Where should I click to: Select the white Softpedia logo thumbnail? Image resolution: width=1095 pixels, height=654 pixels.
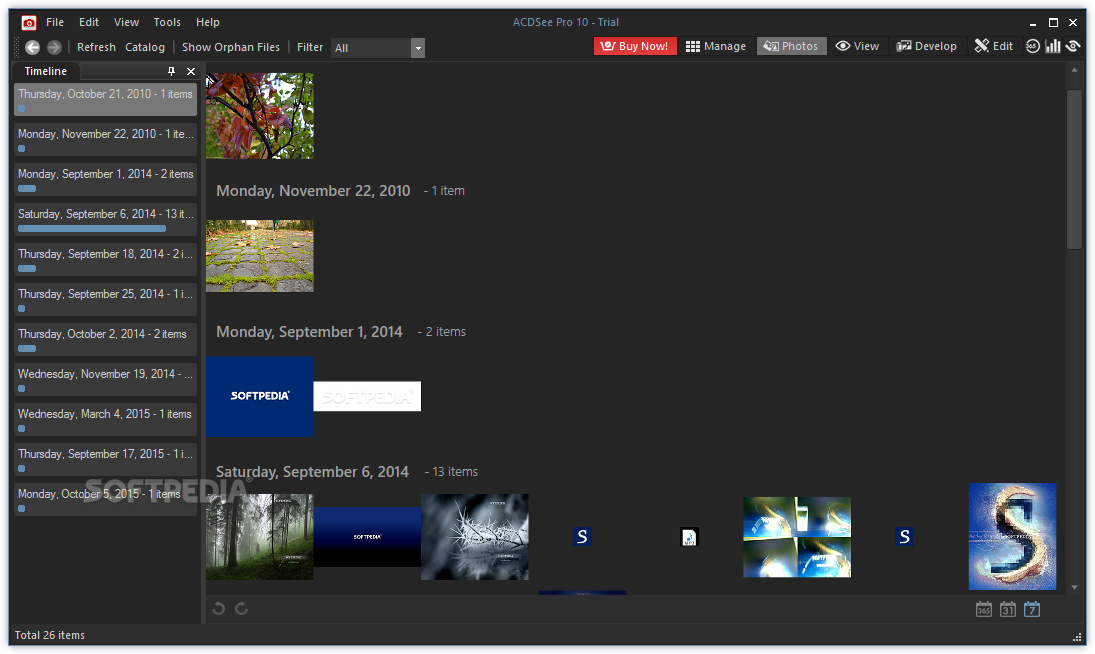(367, 396)
